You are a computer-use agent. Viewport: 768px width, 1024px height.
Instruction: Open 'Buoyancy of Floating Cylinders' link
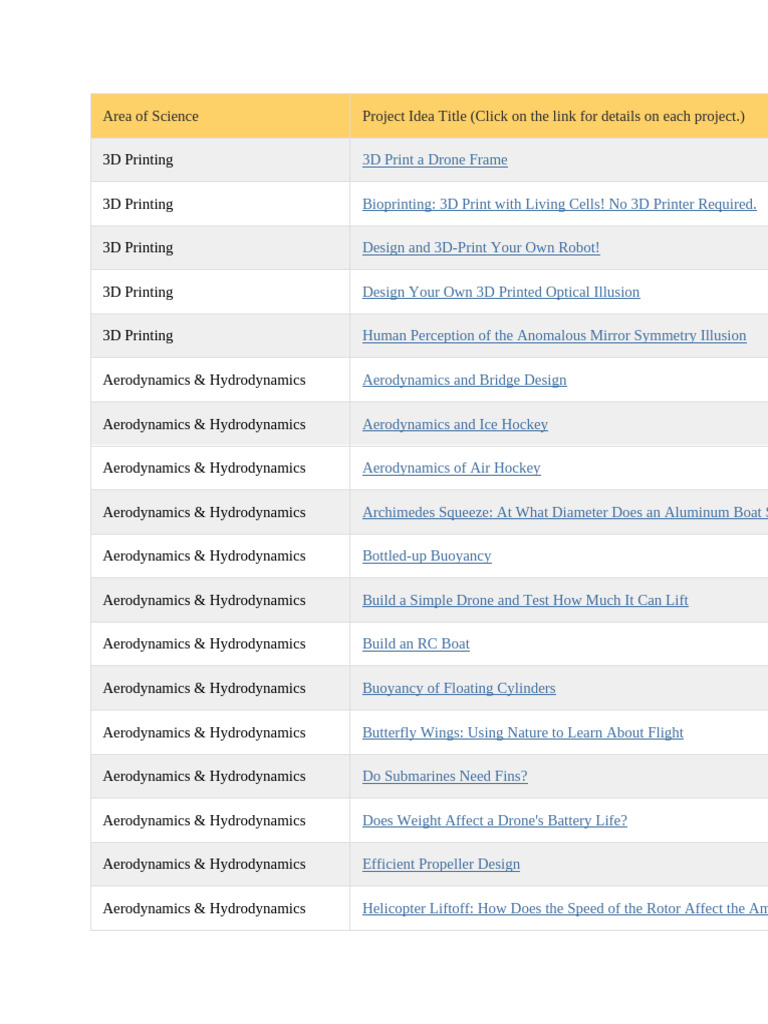[459, 688]
